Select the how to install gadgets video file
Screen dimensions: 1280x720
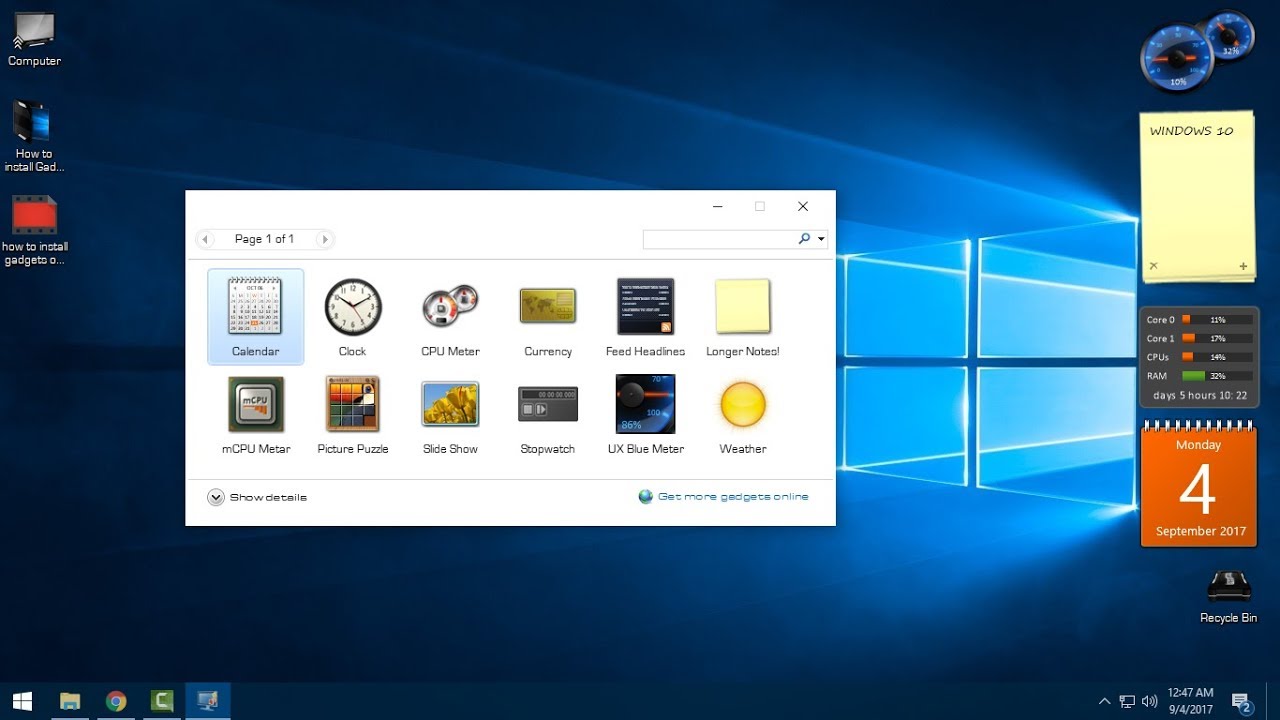34,230
